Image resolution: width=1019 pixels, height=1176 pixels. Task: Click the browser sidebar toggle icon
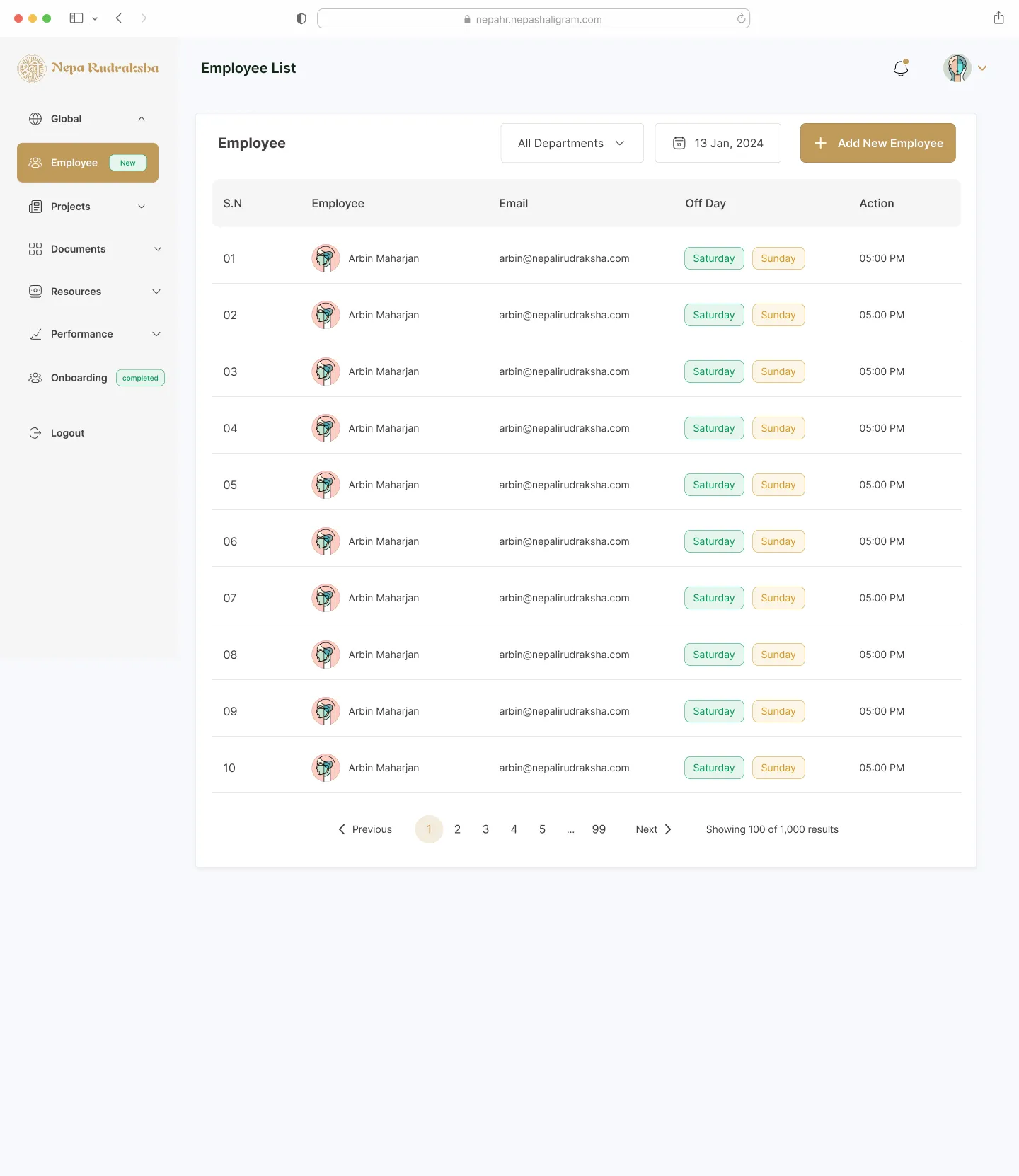(76, 18)
